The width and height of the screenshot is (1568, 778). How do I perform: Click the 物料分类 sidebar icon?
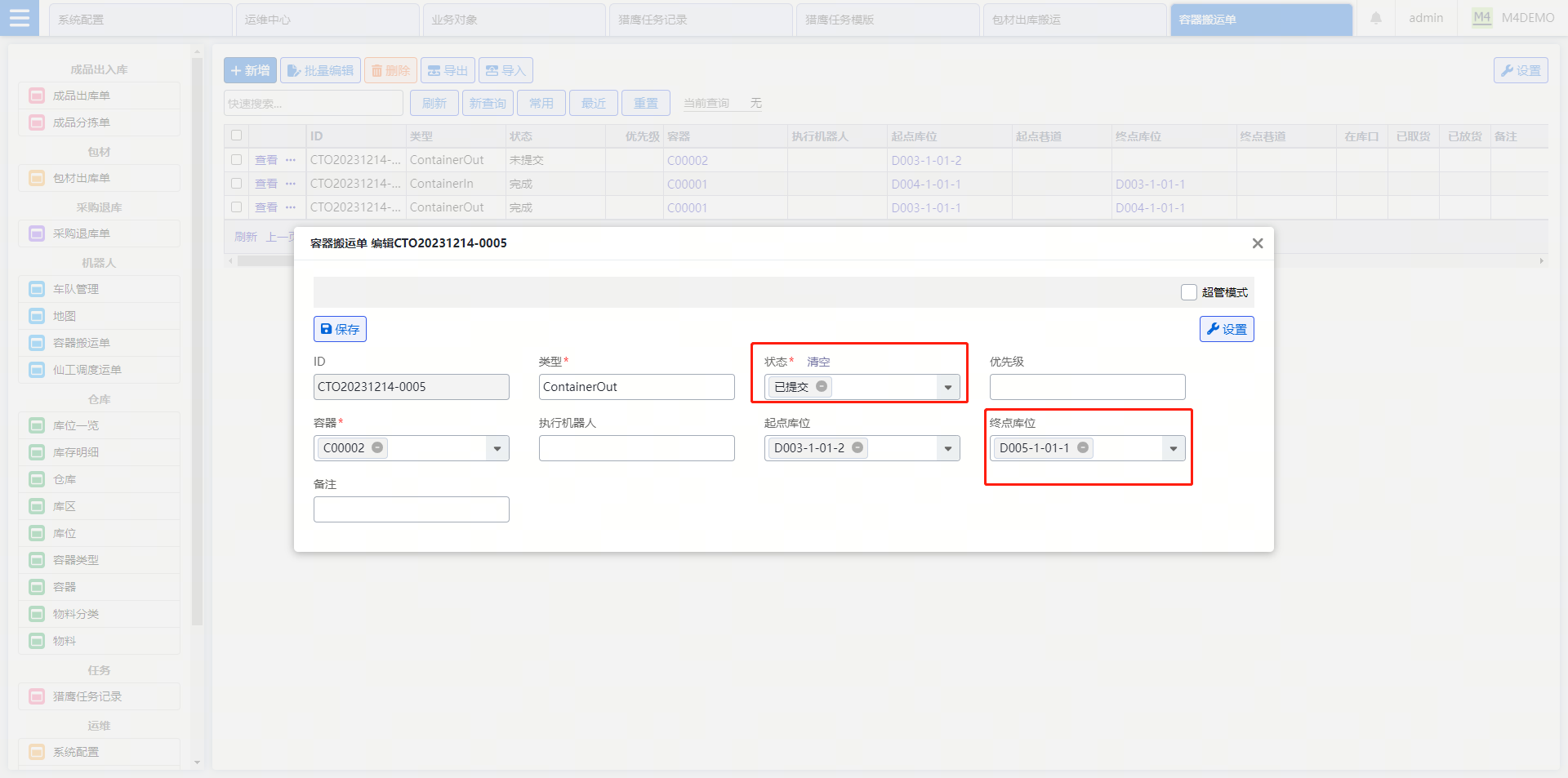[x=37, y=614]
